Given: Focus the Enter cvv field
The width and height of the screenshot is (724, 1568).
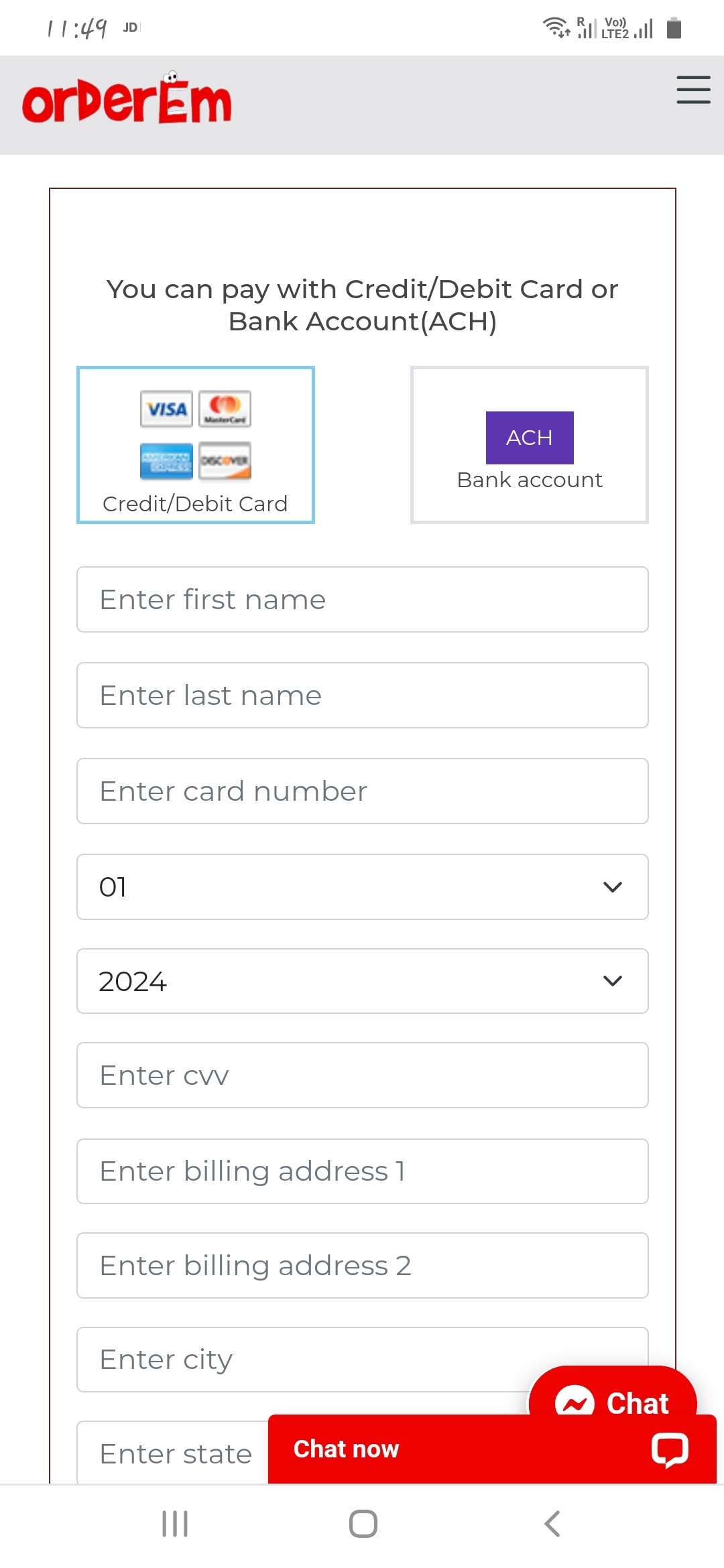Looking at the screenshot, I should point(362,1075).
